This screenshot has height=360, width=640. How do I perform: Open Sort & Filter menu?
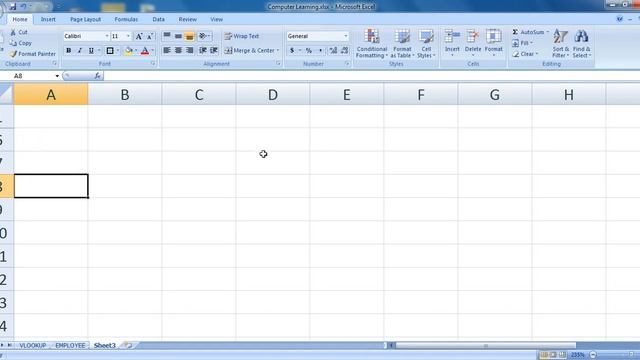pyautogui.click(x=560, y=44)
